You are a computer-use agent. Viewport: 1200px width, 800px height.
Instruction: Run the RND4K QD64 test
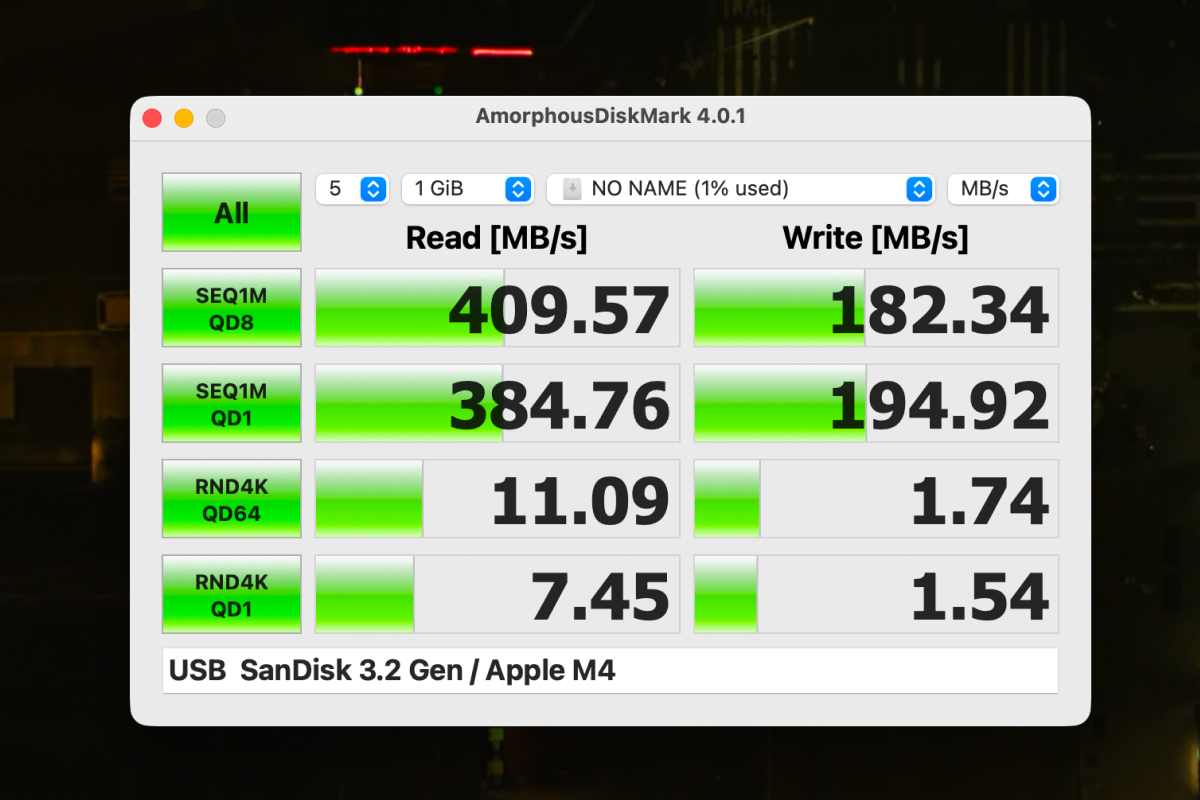231,500
